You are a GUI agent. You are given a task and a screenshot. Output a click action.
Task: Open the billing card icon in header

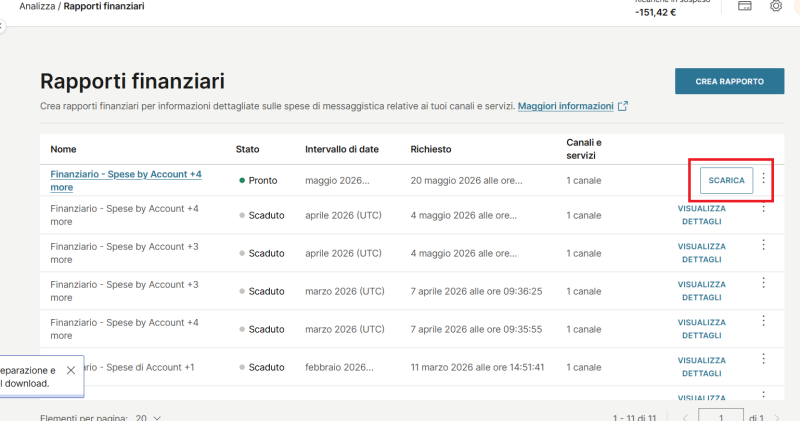[744, 6]
